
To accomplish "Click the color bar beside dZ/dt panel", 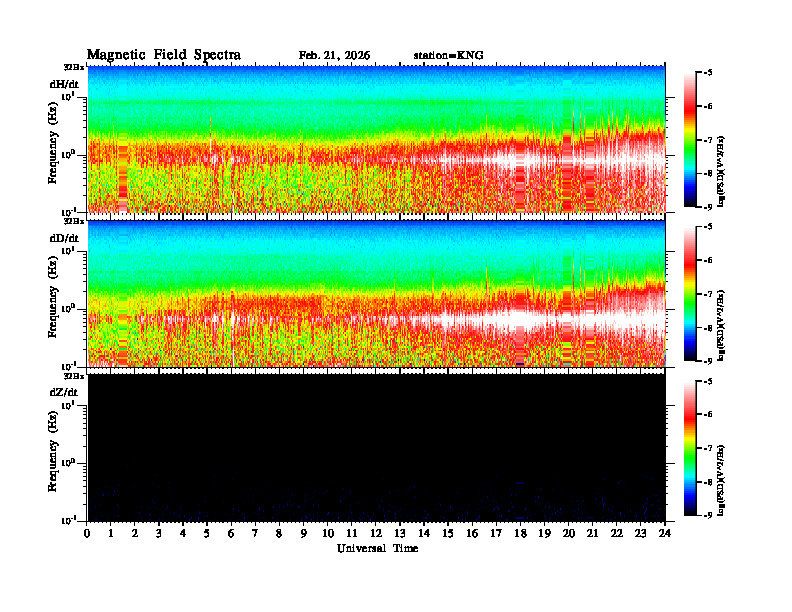I will [689, 448].
